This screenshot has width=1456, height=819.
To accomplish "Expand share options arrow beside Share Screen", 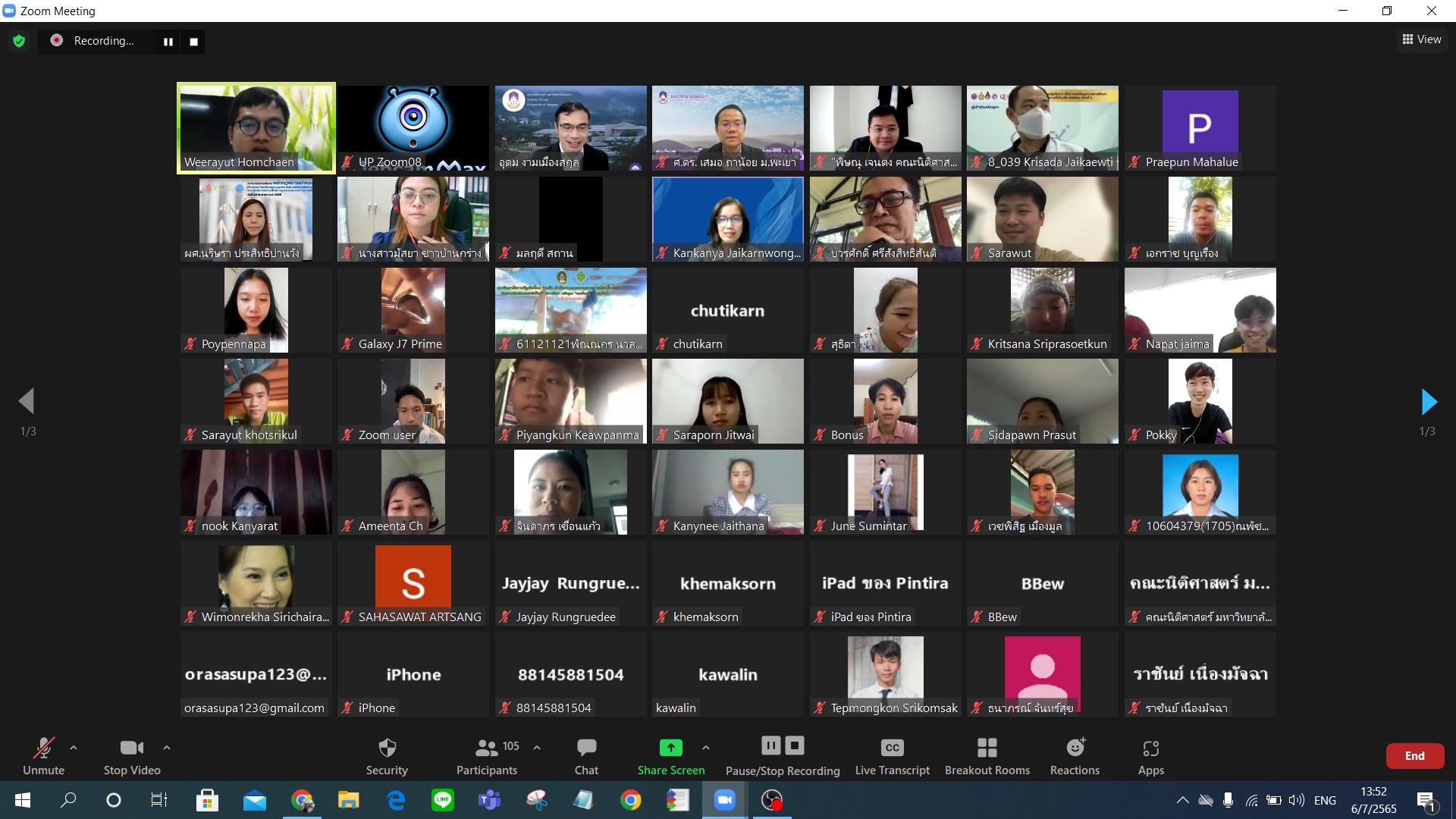I will pyautogui.click(x=706, y=748).
